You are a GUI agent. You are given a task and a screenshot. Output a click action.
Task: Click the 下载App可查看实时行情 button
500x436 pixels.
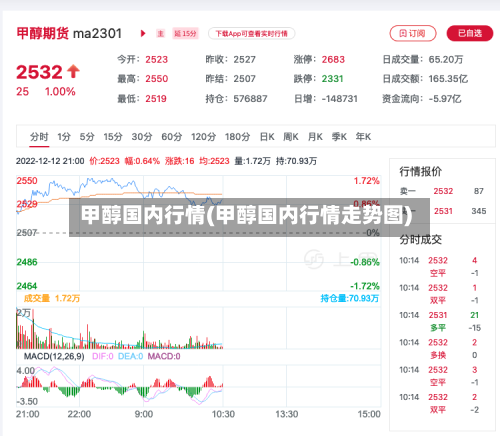pyautogui.click(x=251, y=33)
